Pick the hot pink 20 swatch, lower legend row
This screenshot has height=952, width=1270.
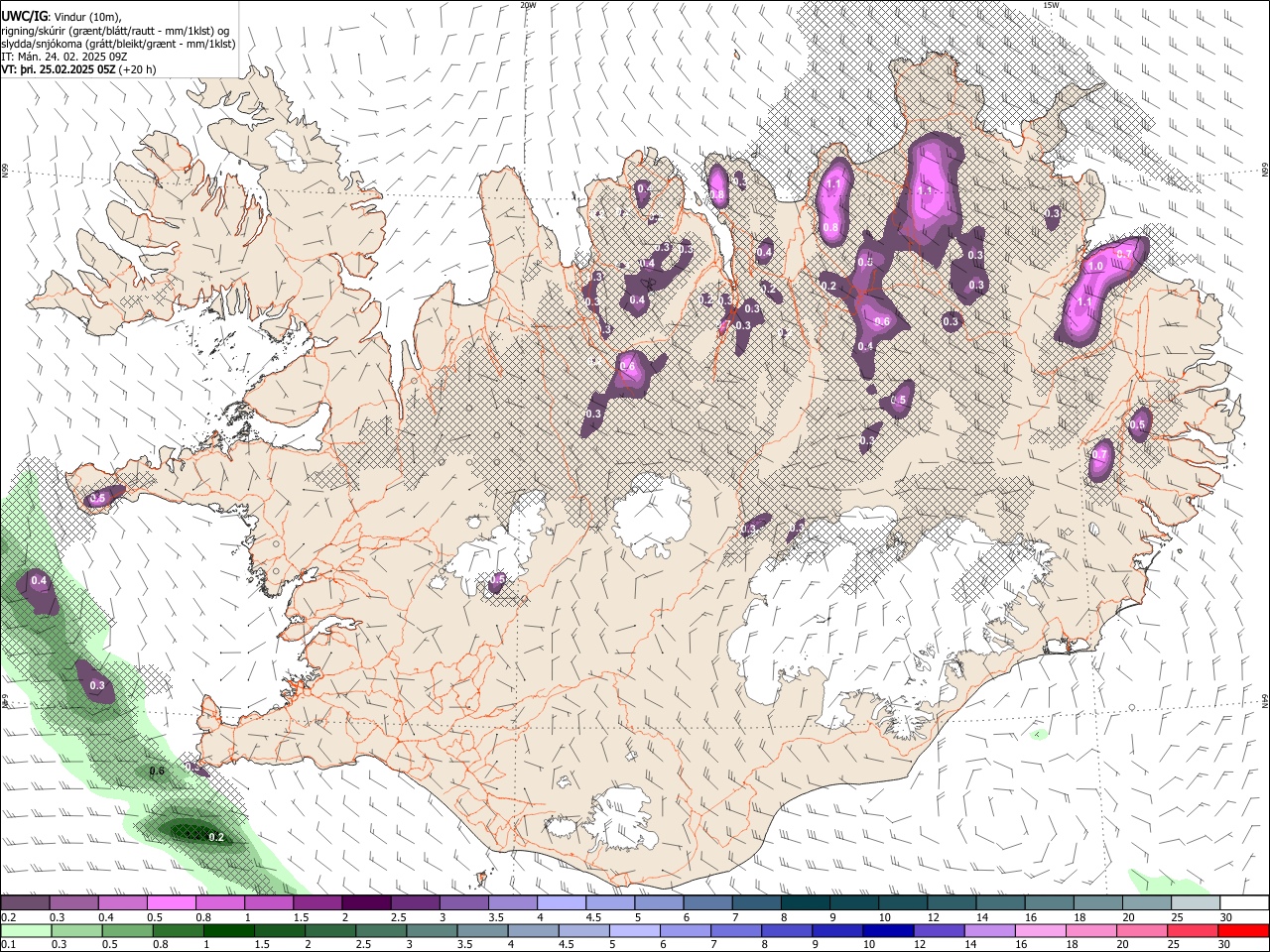1142,931
